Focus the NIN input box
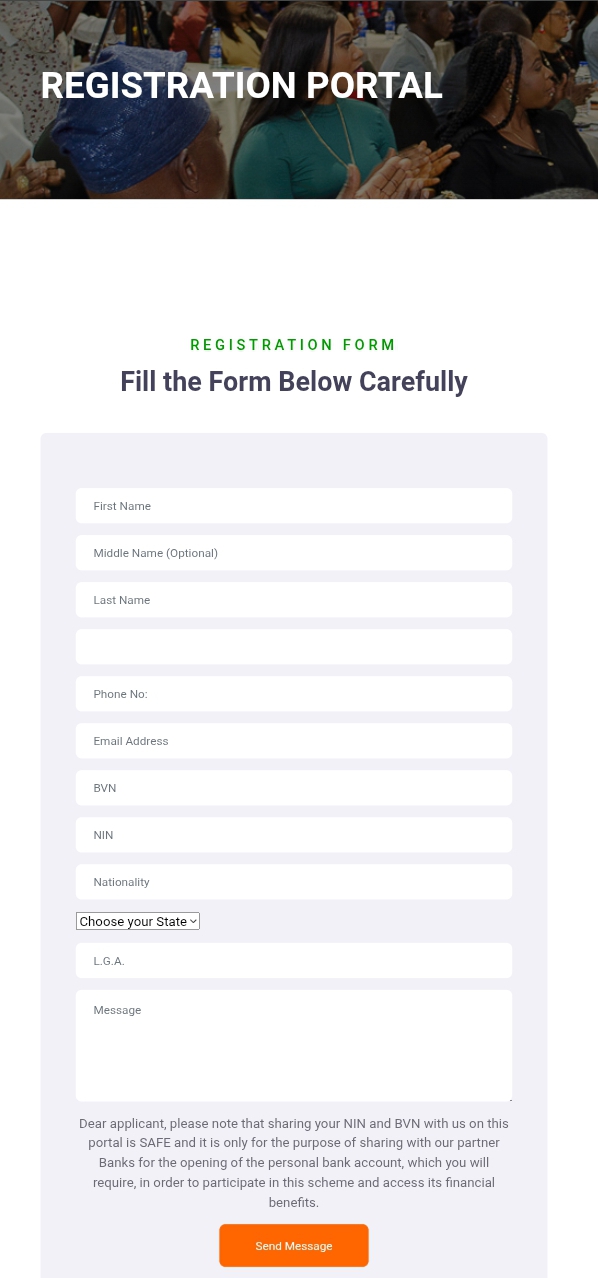The height and width of the screenshot is (1278, 598). click(x=294, y=835)
